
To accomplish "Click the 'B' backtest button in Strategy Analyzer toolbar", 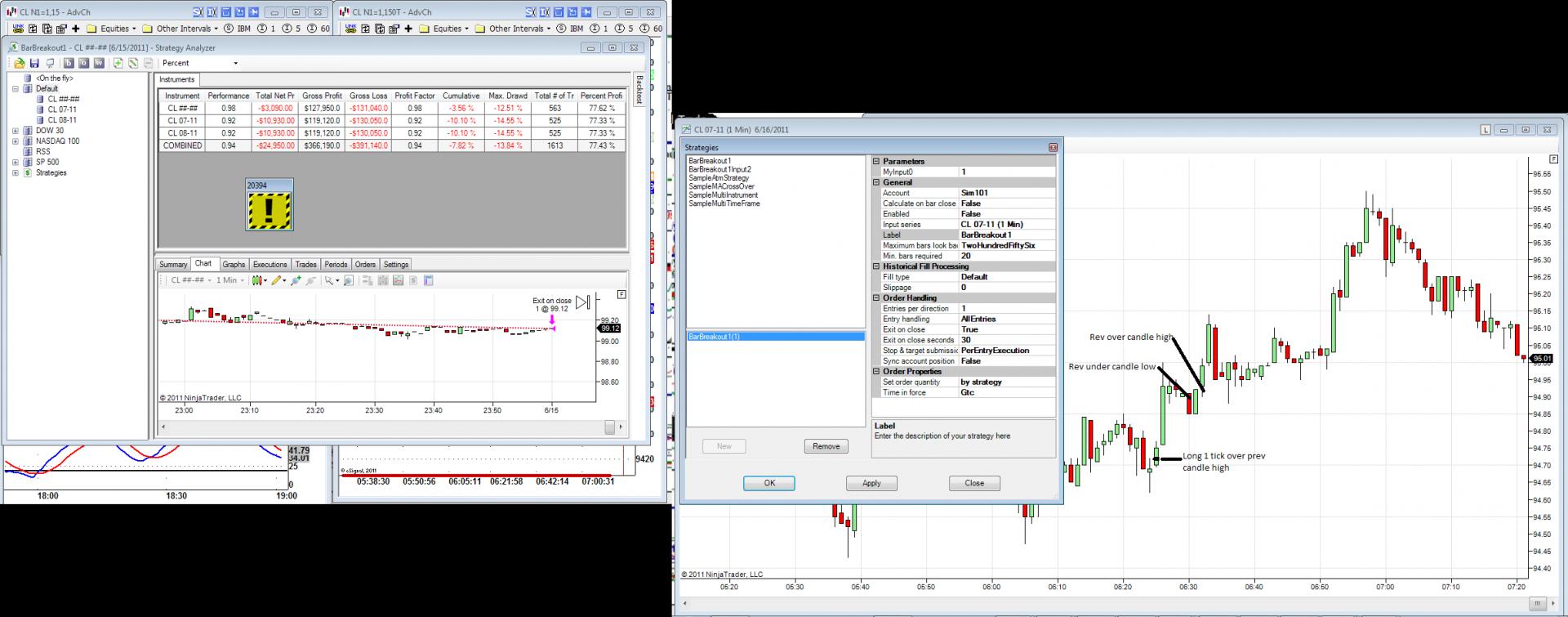I will (x=69, y=63).
